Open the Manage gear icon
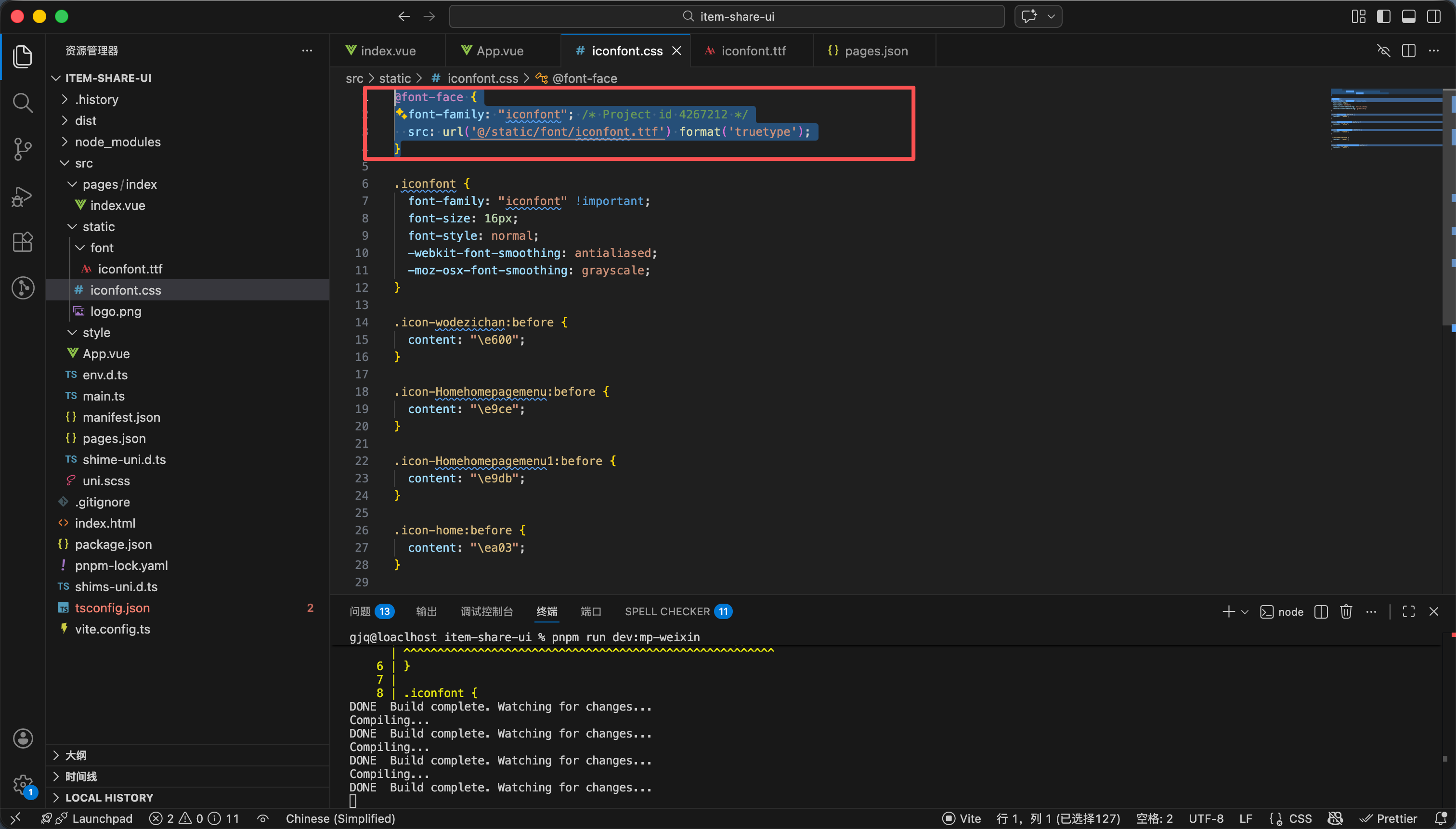 tap(23, 784)
